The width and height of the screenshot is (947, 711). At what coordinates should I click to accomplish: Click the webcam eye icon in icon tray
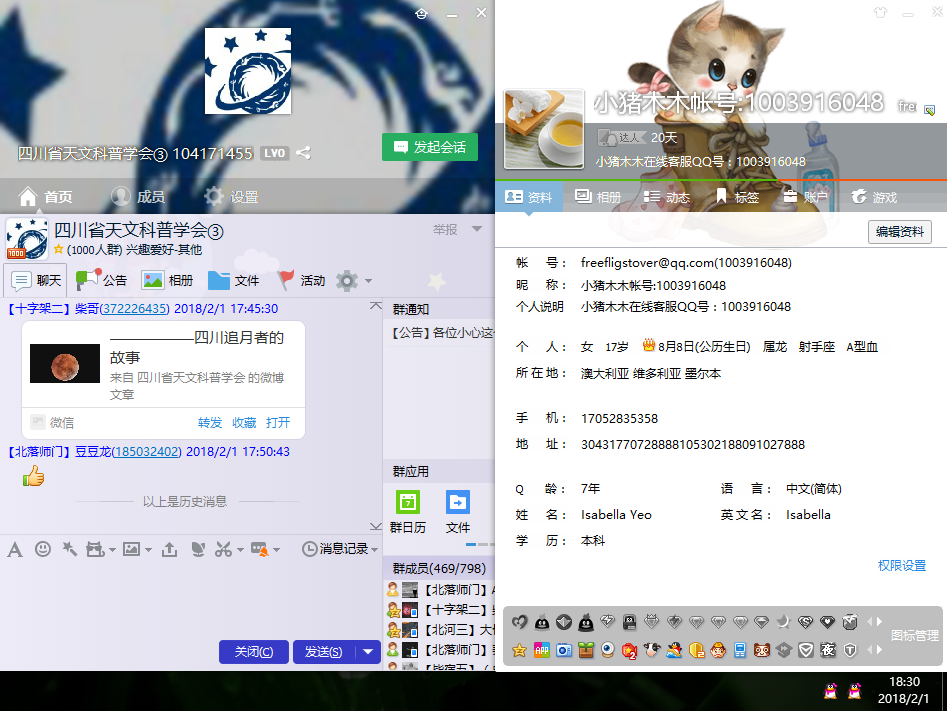tap(608, 650)
